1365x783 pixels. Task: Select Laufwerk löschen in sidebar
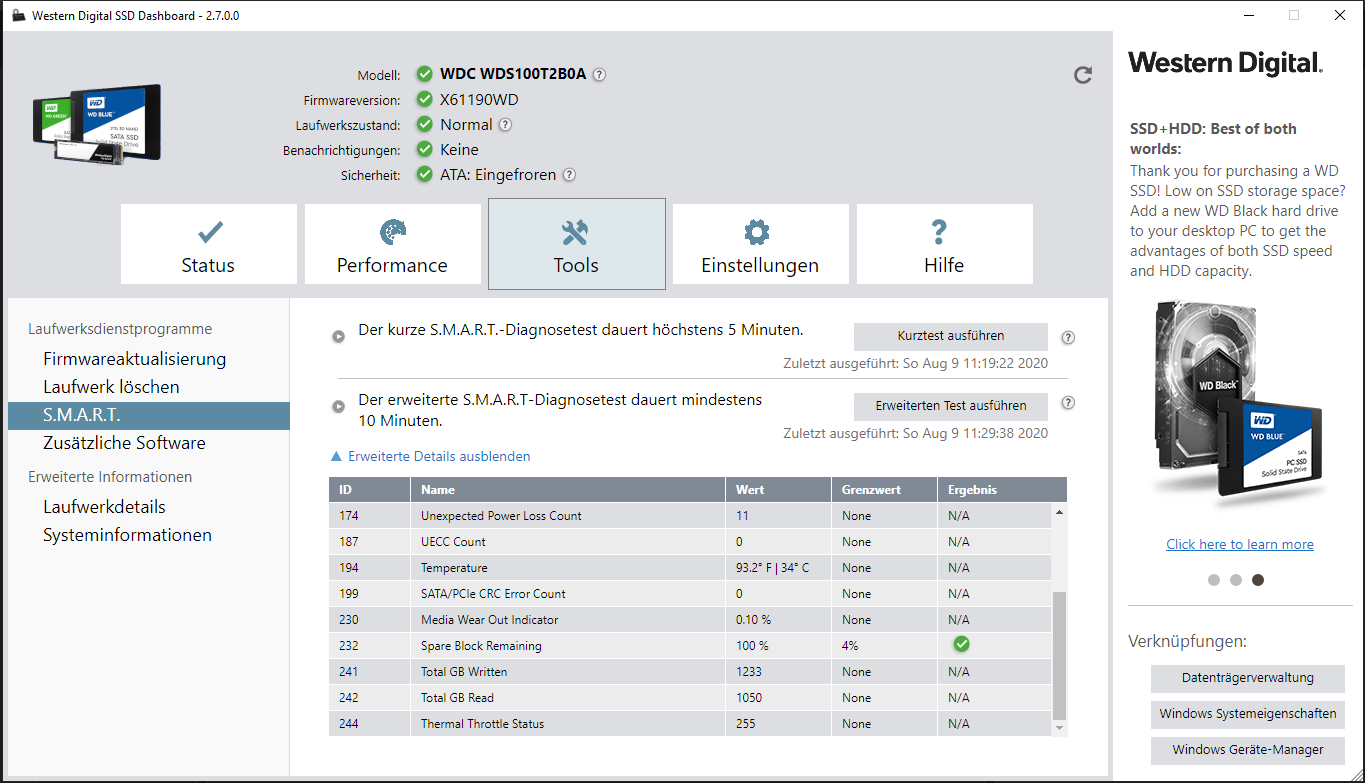pyautogui.click(x=111, y=387)
